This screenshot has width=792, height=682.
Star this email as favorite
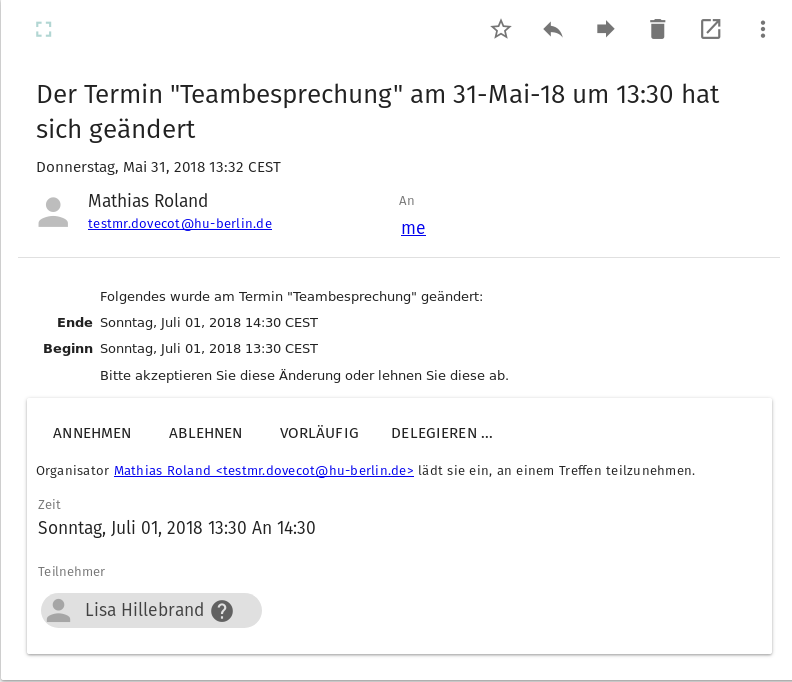pyautogui.click(x=501, y=29)
